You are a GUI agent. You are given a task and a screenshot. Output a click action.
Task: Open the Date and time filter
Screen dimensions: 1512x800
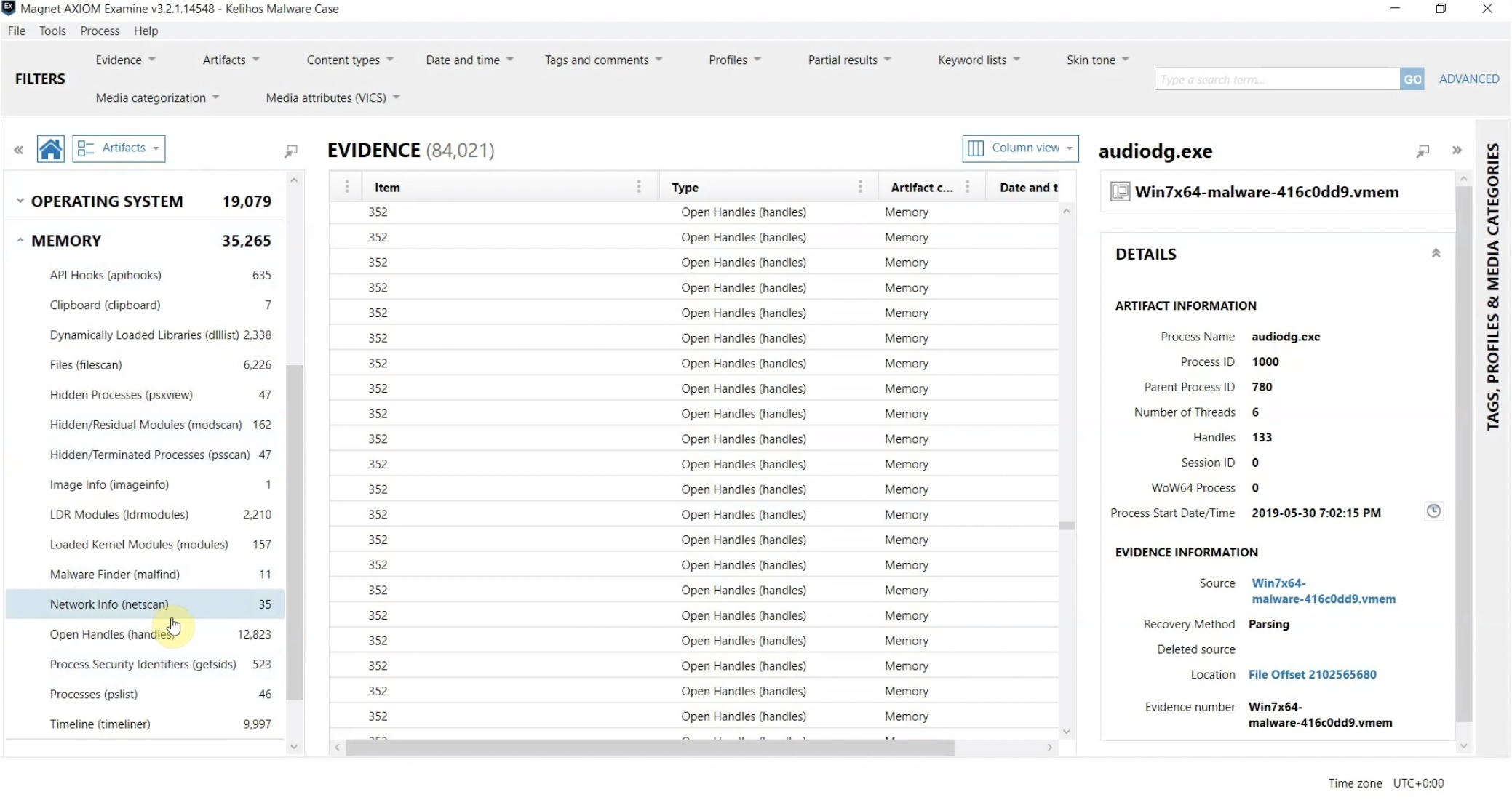coord(470,60)
